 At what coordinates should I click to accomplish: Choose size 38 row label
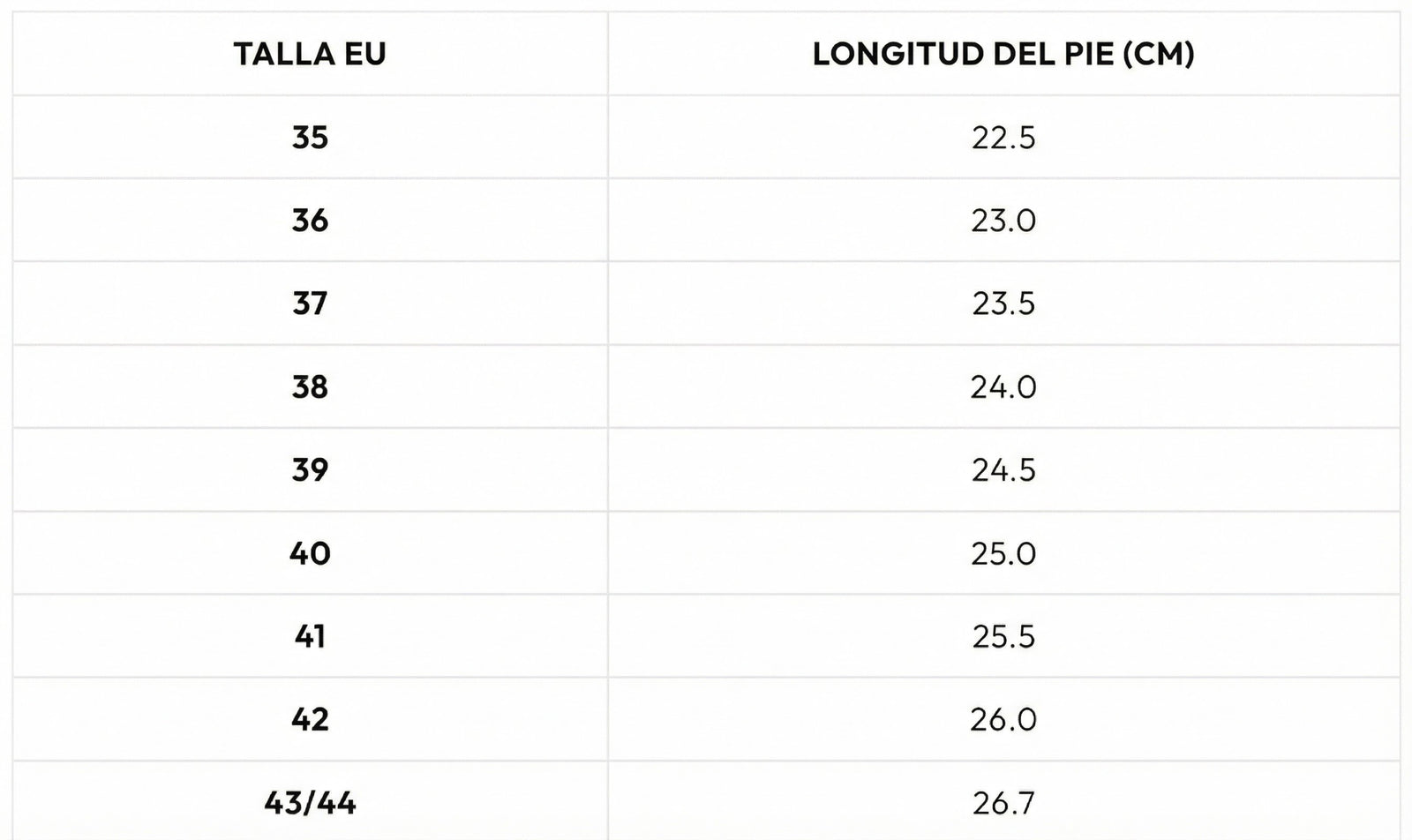click(x=310, y=386)
